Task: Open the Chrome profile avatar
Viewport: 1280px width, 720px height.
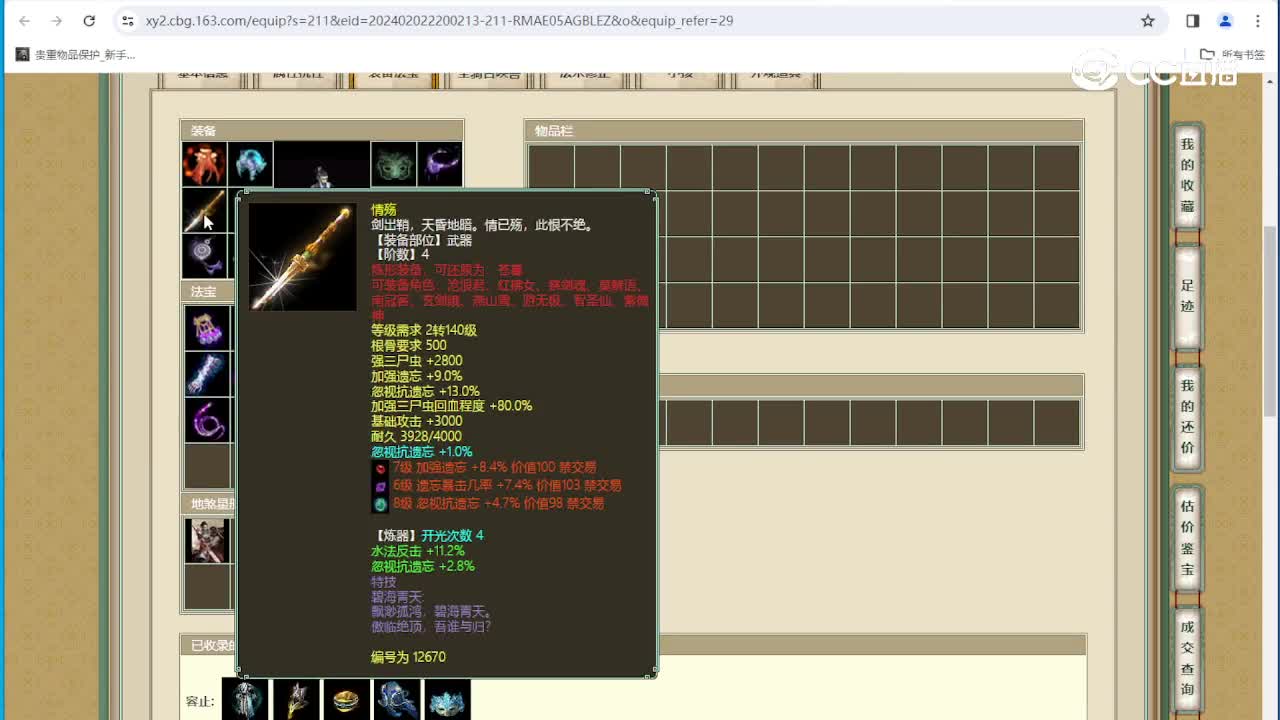Action: [1225, 20]
